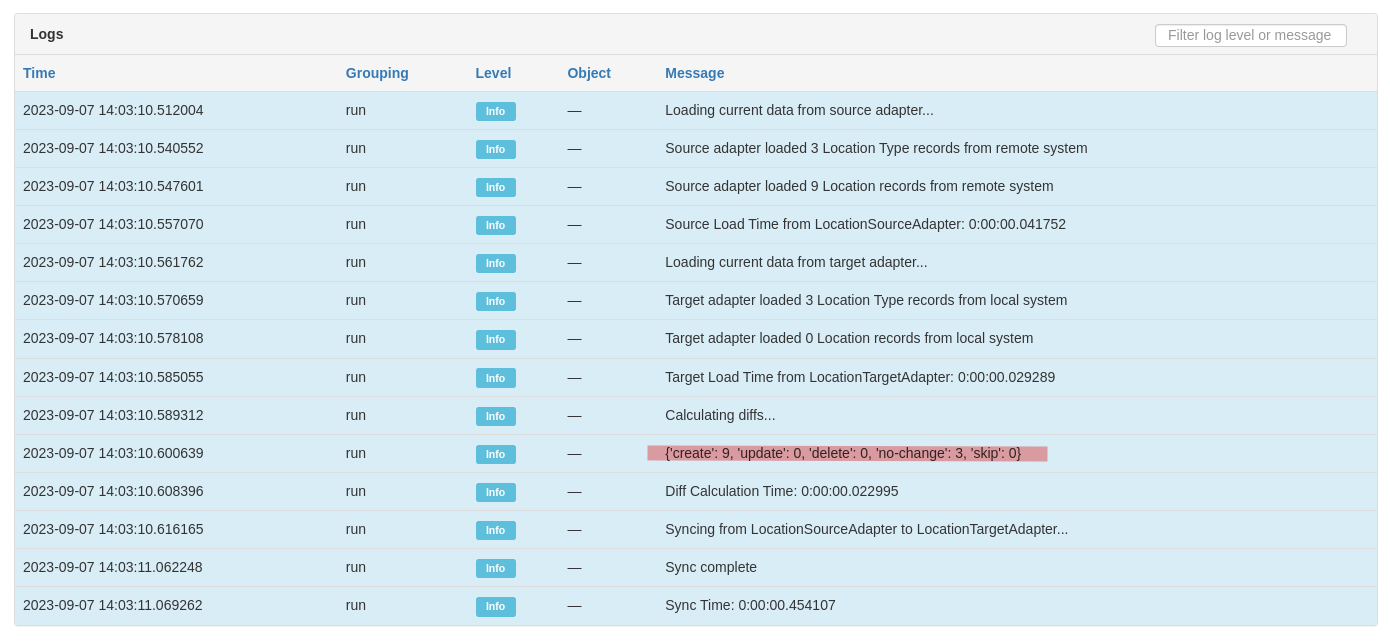Click the filter log level or message field

[1250, 35]
